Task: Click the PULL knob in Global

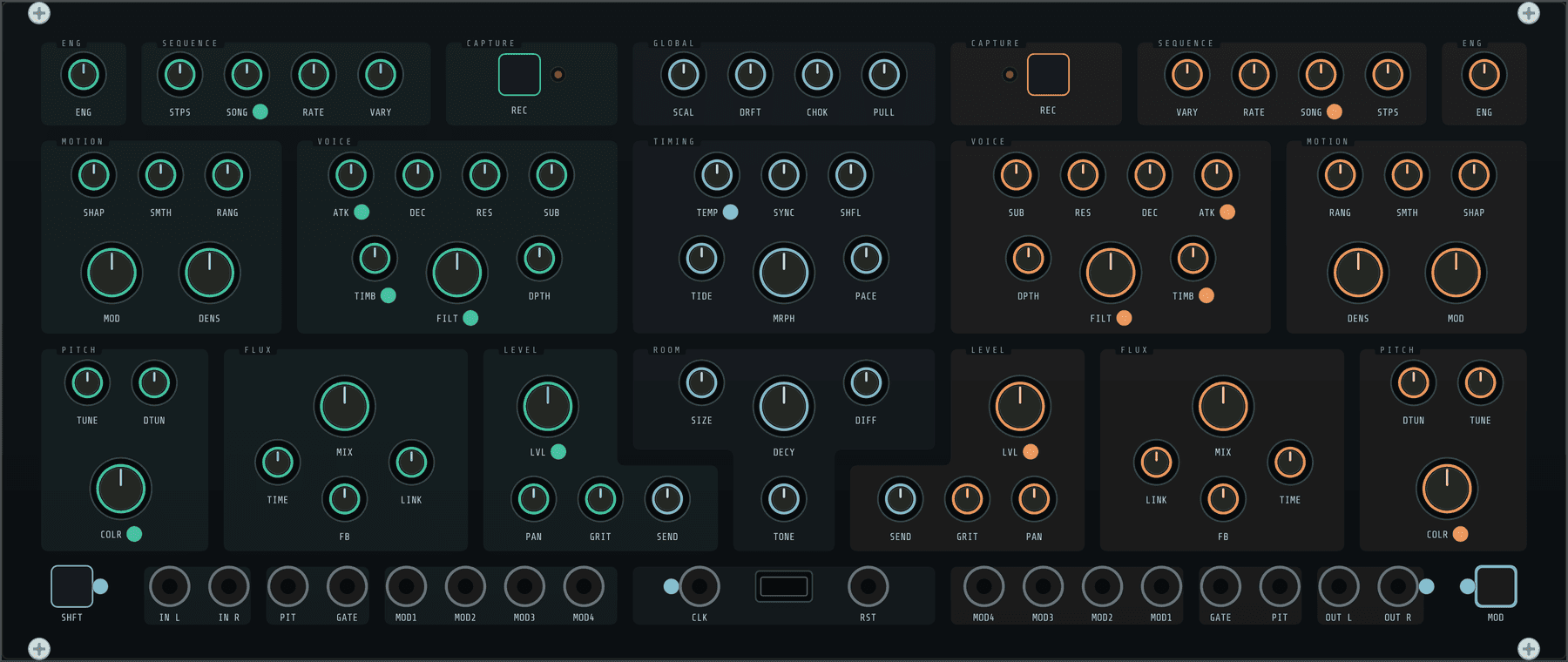Action: [x=884, y=75]
